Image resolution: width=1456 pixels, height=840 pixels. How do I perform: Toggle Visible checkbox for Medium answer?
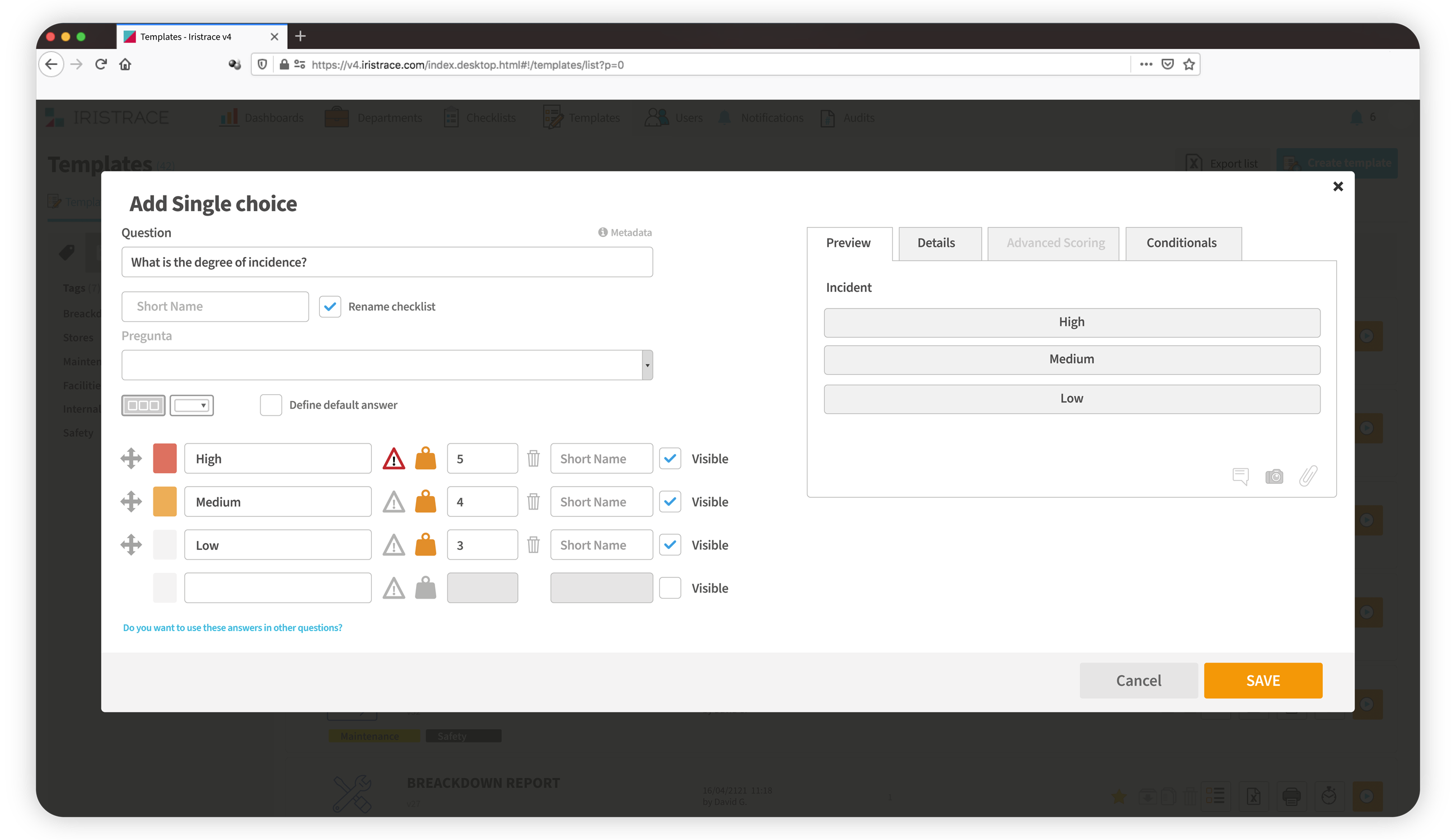click(670, 501)
